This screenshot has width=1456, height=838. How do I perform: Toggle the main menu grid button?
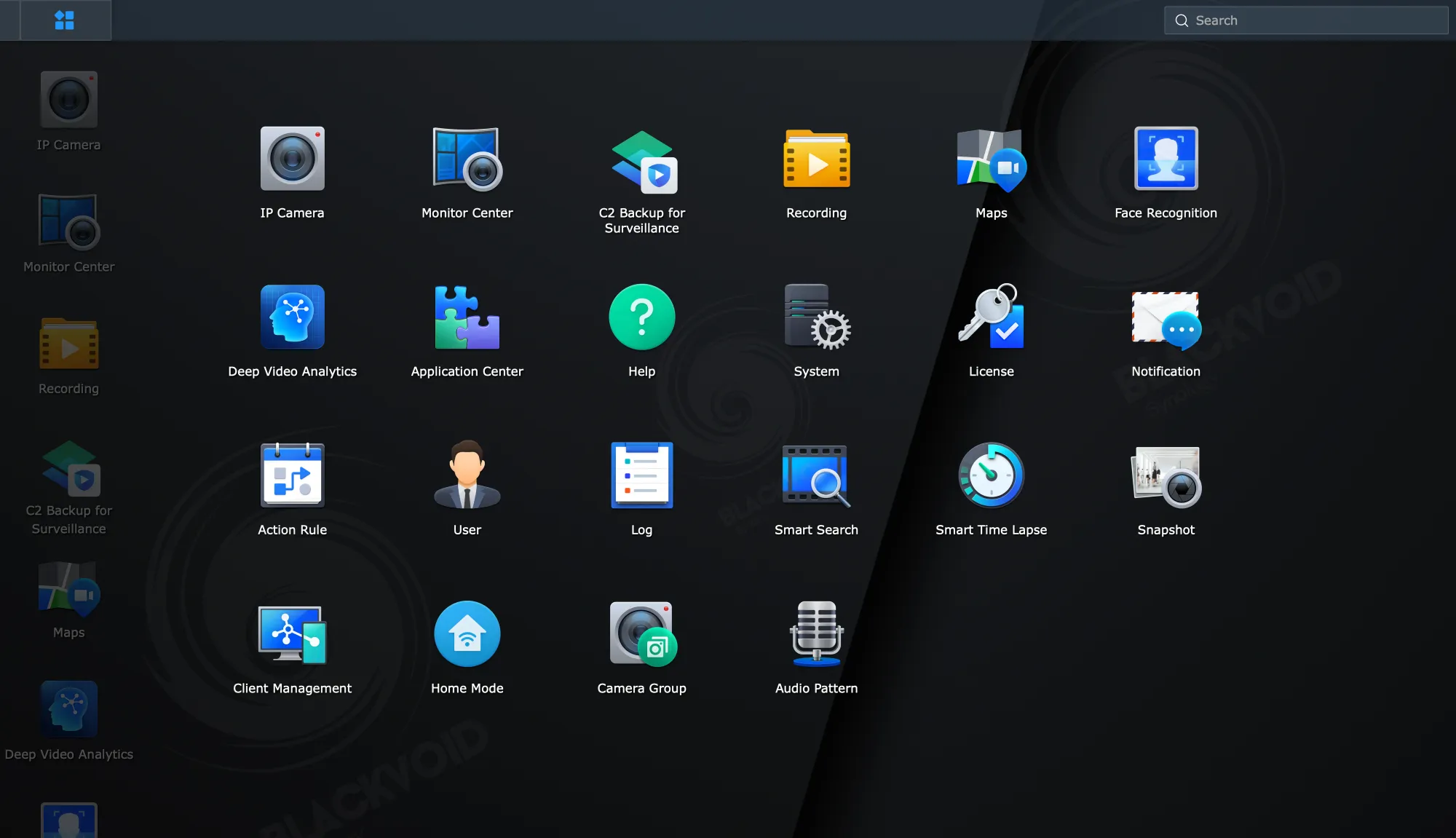65,20
